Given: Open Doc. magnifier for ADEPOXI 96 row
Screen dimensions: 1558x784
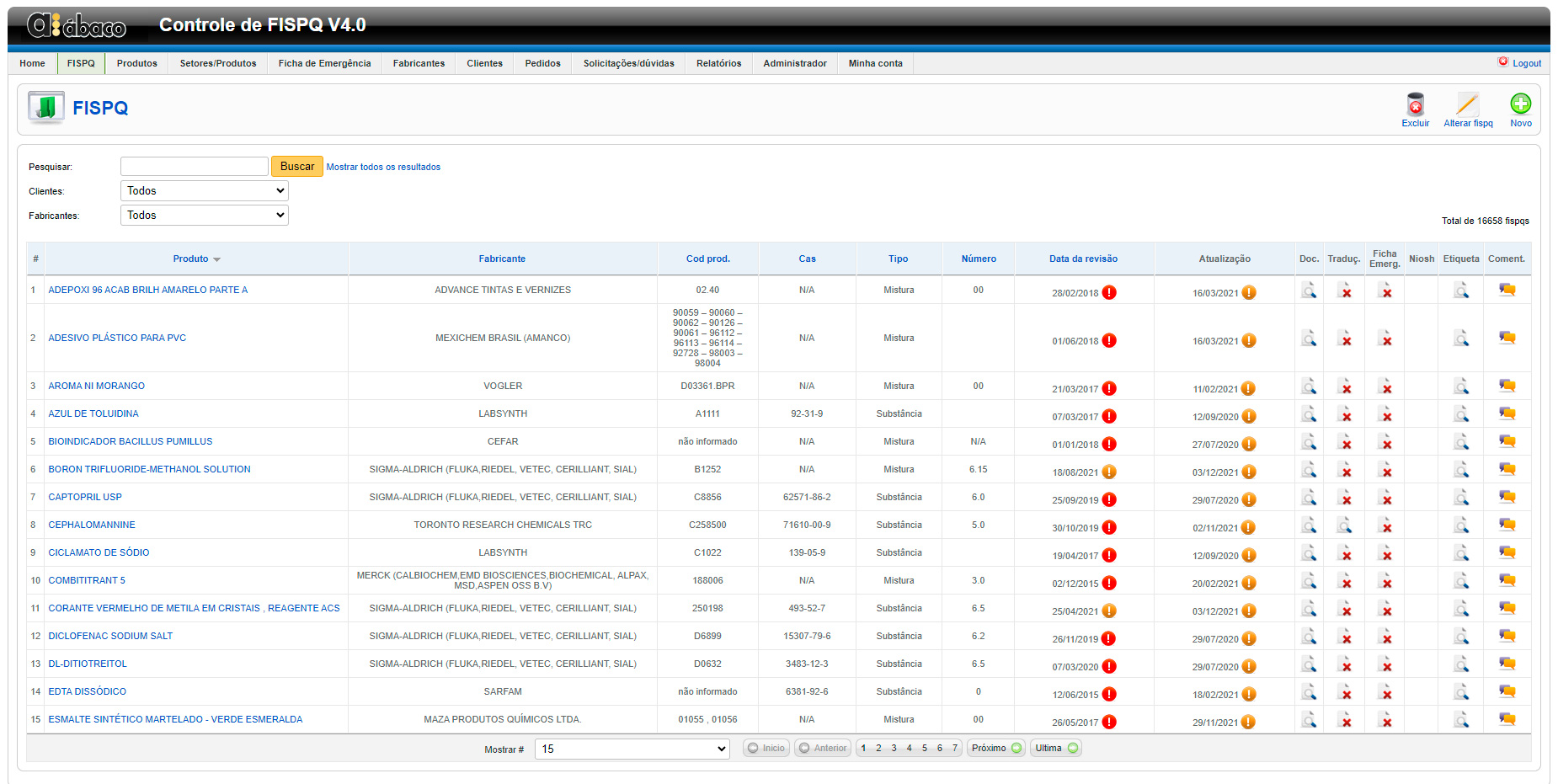Looking at the screenshot, I should pyautogui.click(x=1309, y=291).
